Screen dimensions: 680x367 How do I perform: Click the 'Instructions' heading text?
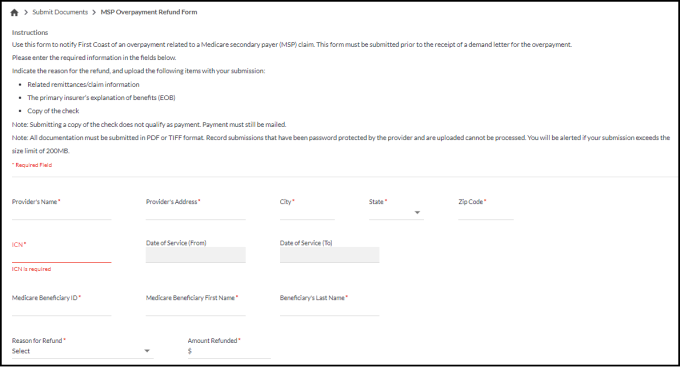pyautogui.click(x=30, y=33)
